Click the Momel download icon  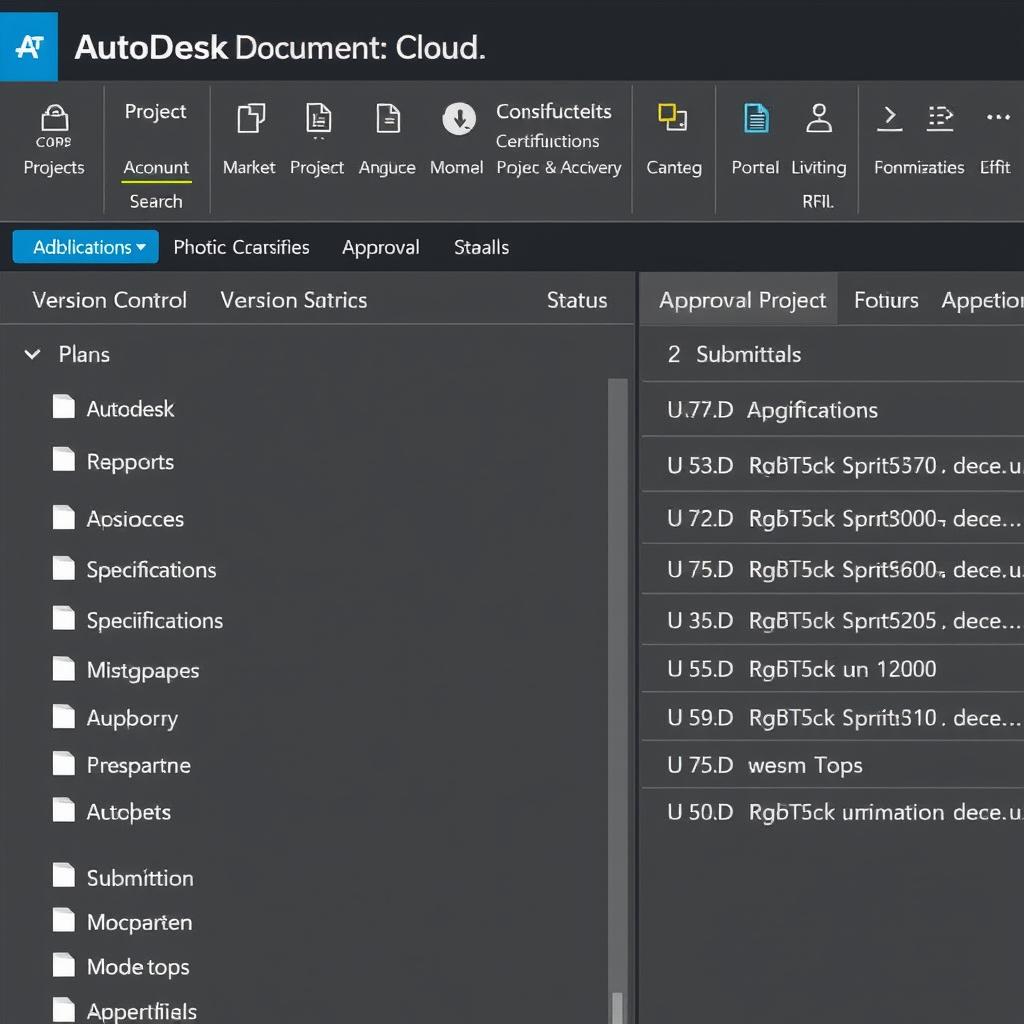pyautogui.click(x=459, y=119)
